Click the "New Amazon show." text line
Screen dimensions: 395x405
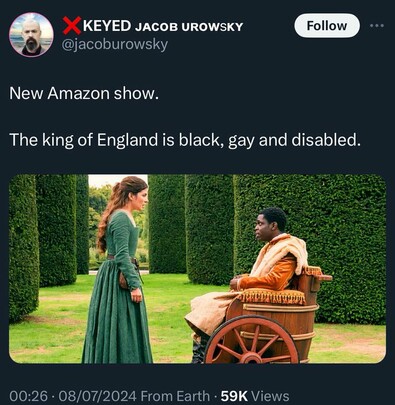(x=84, y=93)
